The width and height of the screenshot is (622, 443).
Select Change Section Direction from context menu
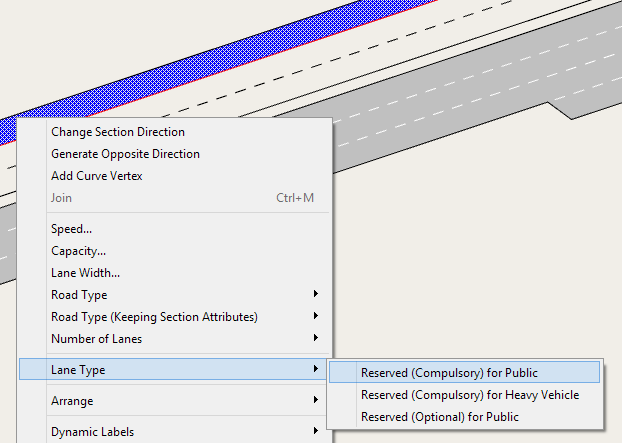click(x=117, y=132)
